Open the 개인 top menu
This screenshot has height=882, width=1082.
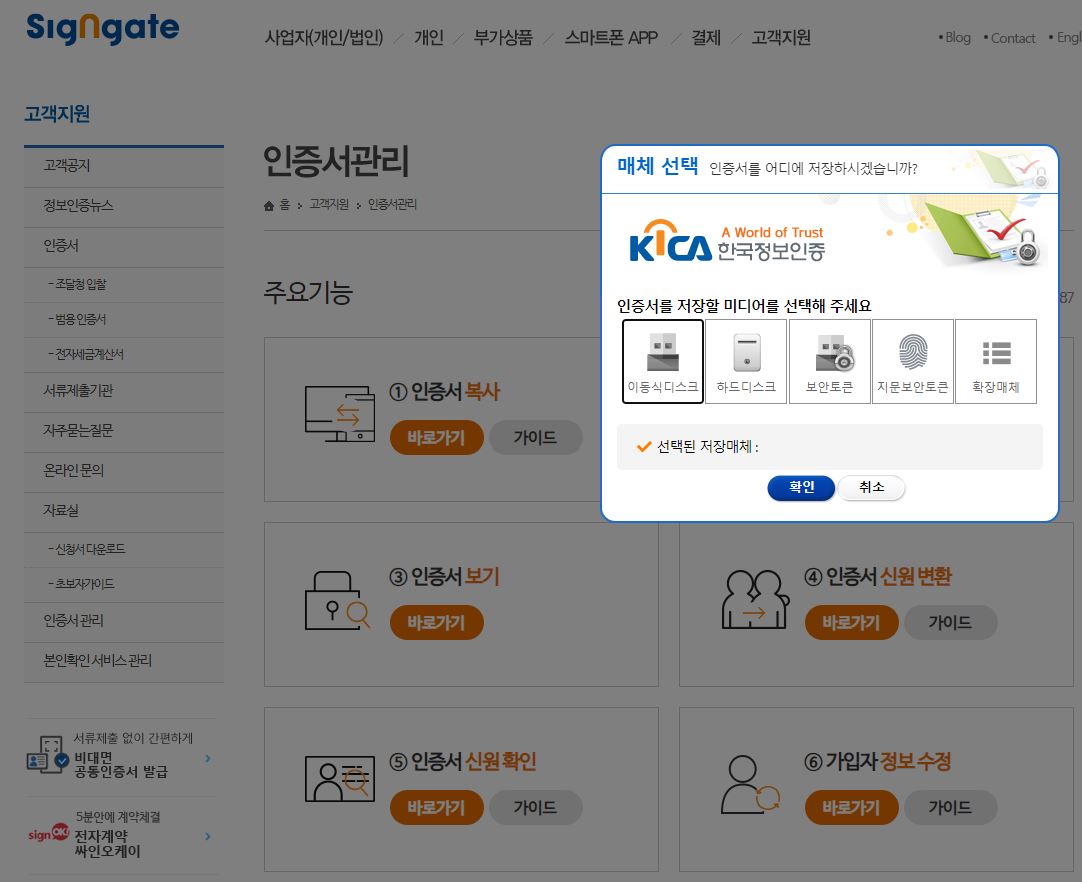coord(429,38)
